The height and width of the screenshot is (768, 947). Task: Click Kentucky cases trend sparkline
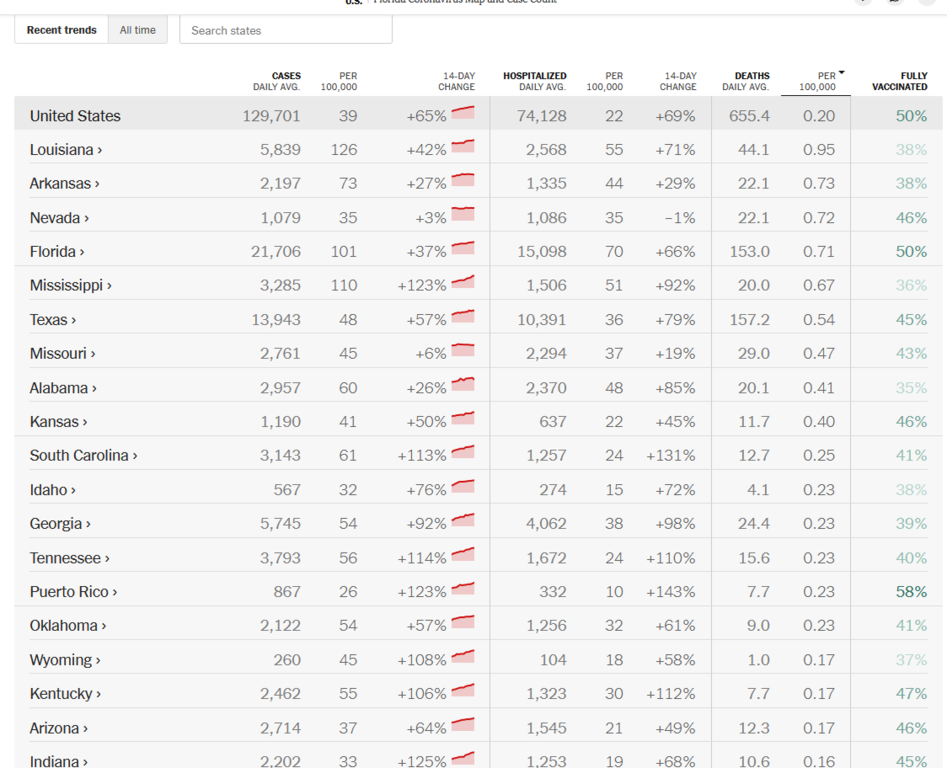(x=462, y=692)
